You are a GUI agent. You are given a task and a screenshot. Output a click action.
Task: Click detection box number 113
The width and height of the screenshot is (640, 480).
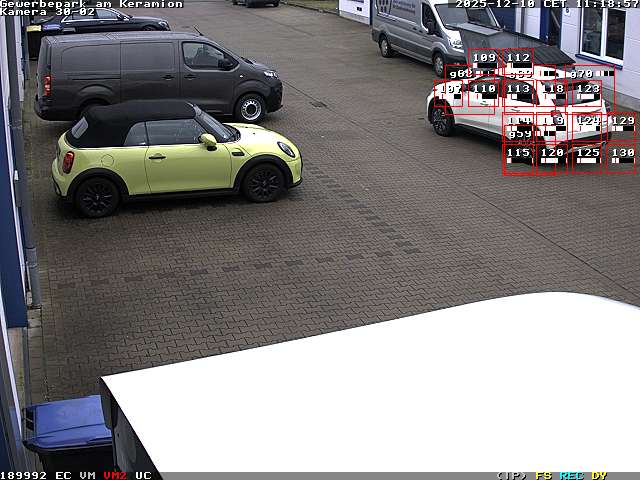click(518, 93)
